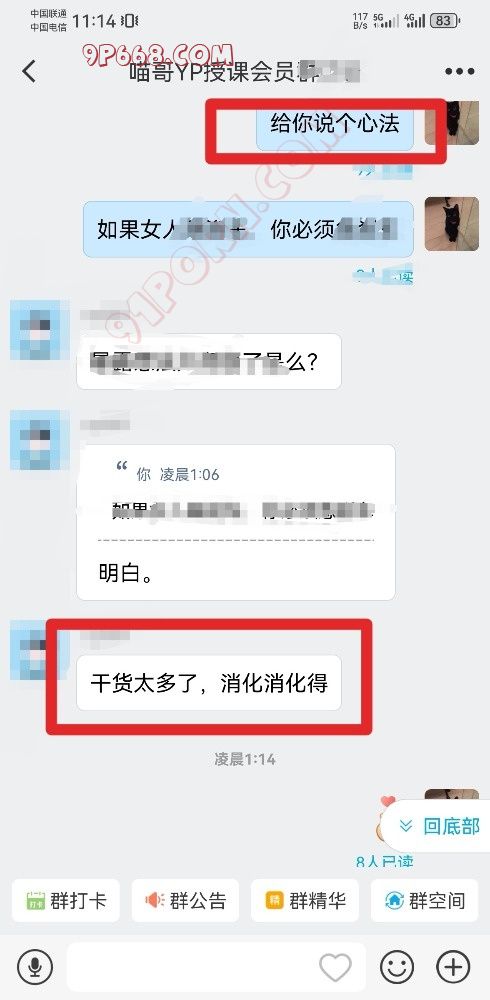The height and width of the screenshot is (1000, 490).
Task: Go back with the top-left arrow
Action: [x=29, y=71]
